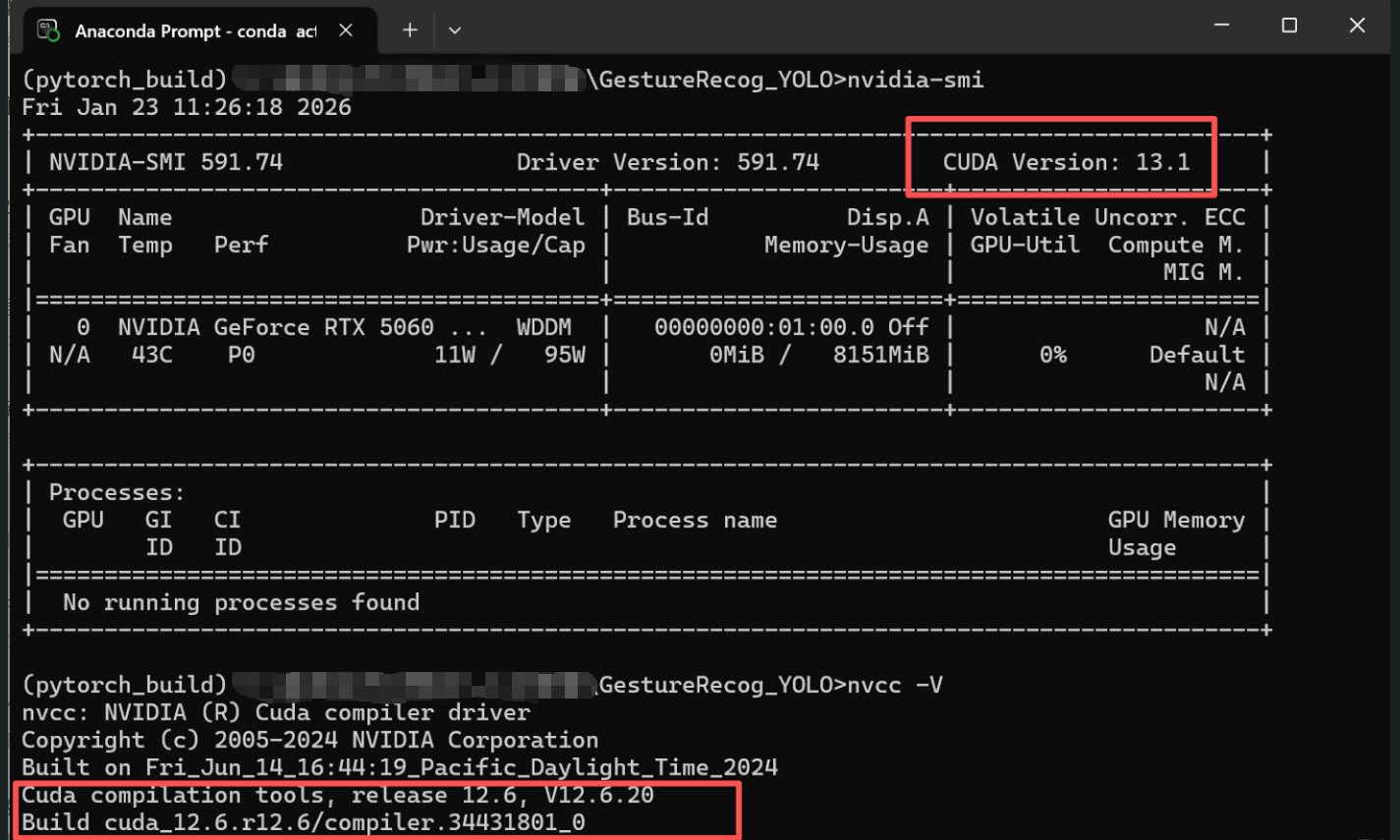Click the Default compute mode value
This screenshot has width=1400, height=840.
(1197, 355)
